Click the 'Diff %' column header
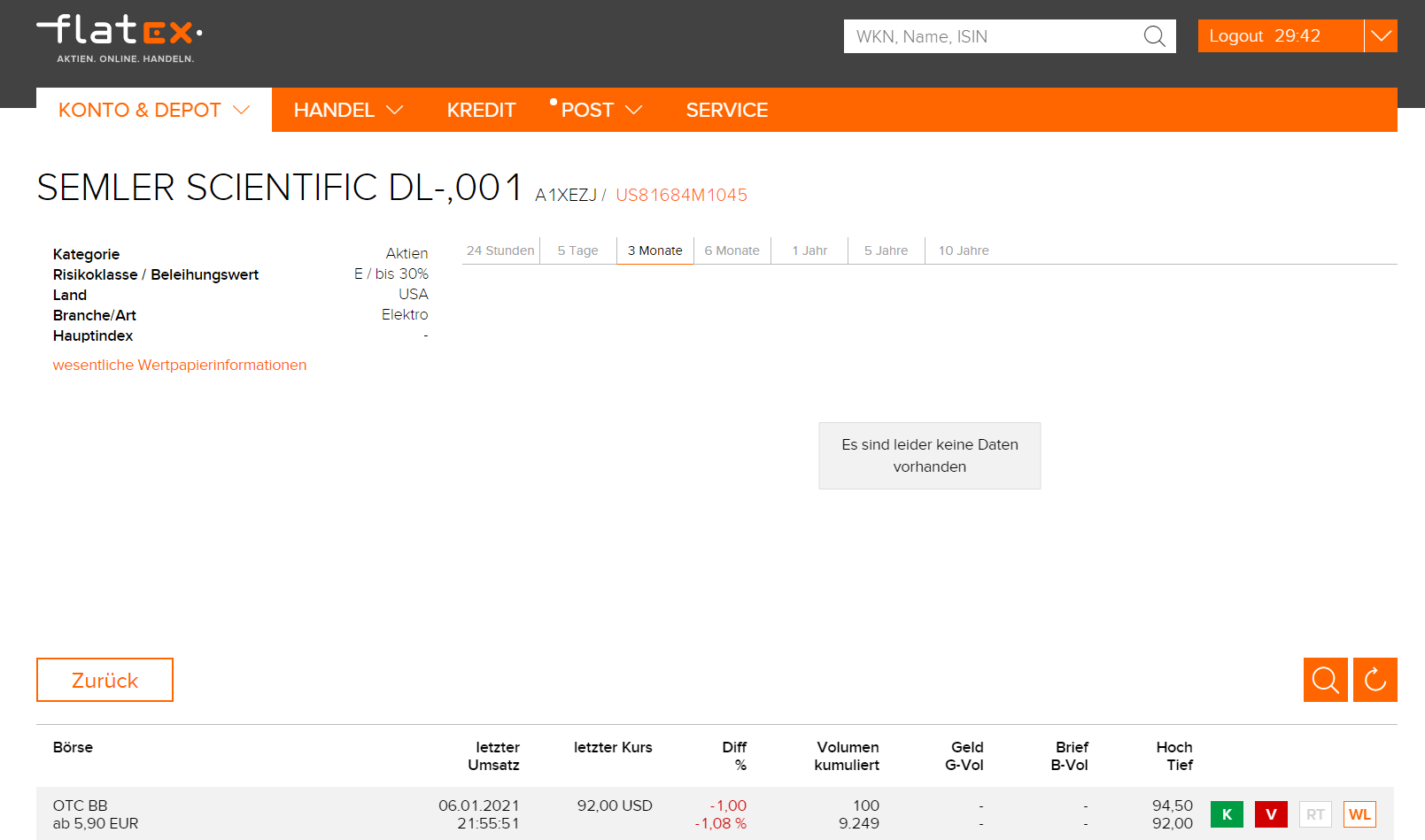The height and width of the screenshot is (840, 1425). pos(735,756)
